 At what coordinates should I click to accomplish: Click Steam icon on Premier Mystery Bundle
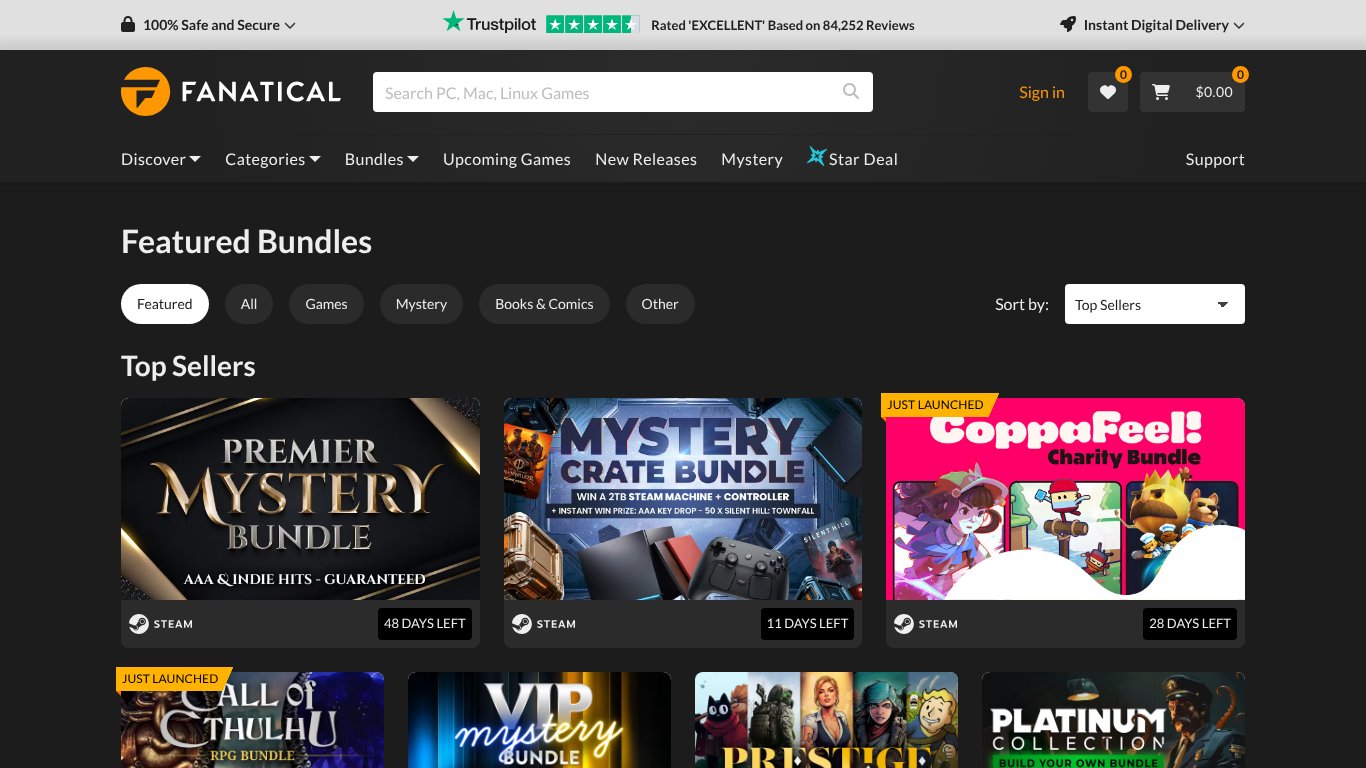[139, 624]
